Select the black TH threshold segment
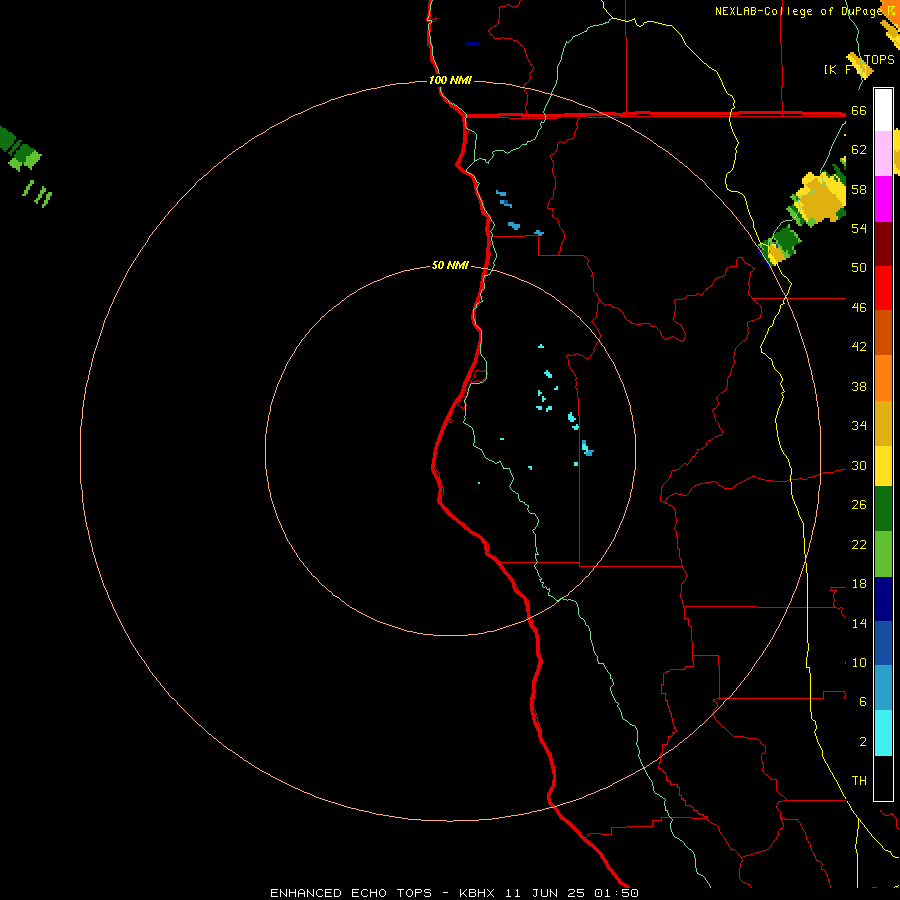 tap(883, 778)
